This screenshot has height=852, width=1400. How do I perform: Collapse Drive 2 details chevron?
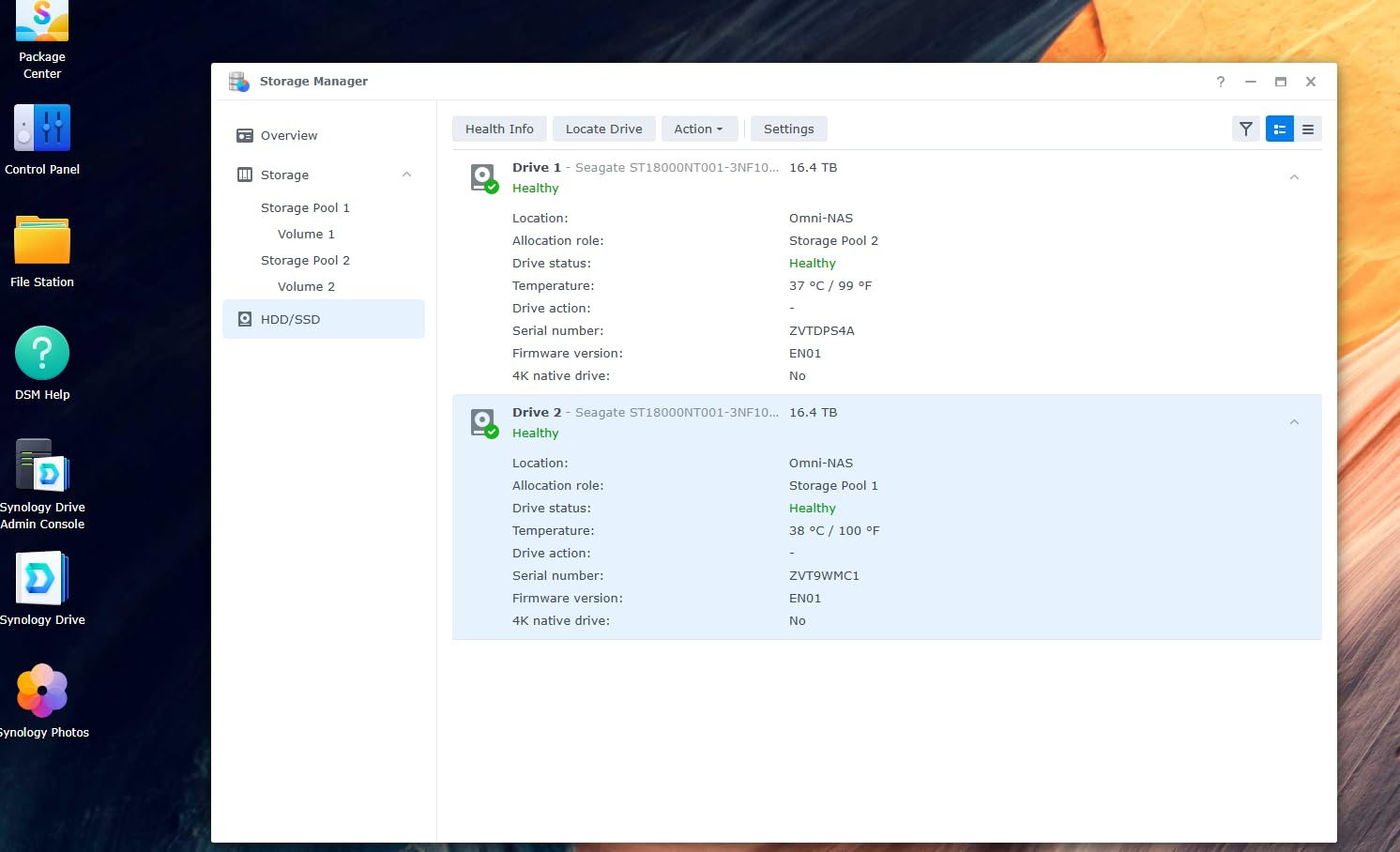pos(1294,422)
